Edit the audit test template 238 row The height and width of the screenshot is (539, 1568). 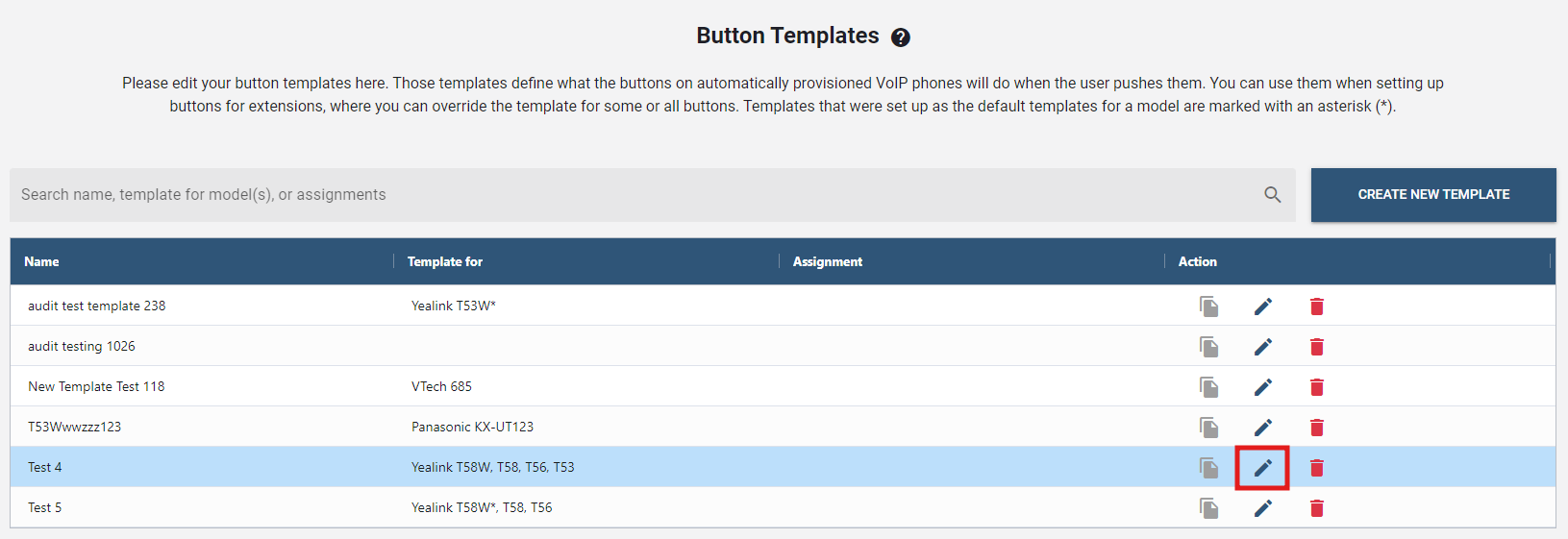click(1262, 306)
